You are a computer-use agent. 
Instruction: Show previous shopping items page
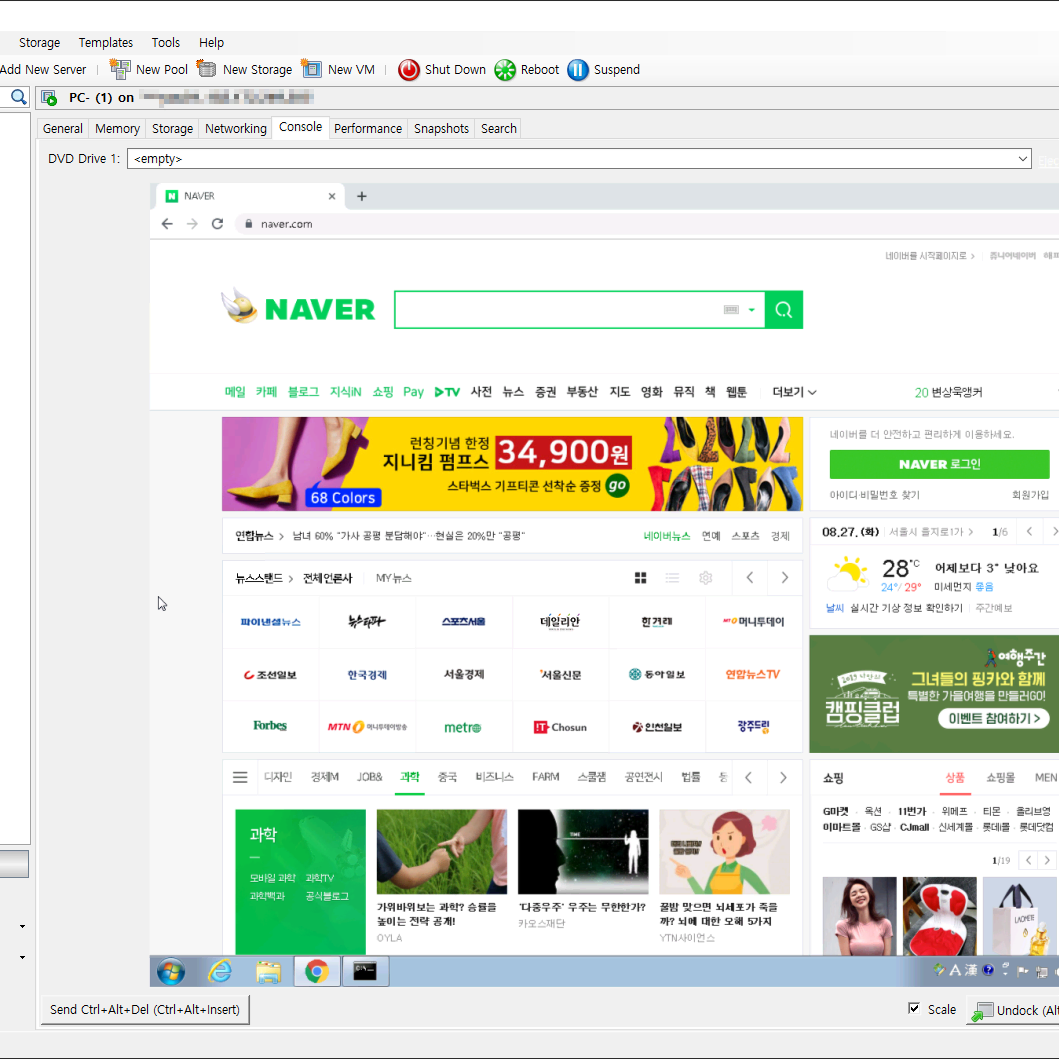(1029, 860)
